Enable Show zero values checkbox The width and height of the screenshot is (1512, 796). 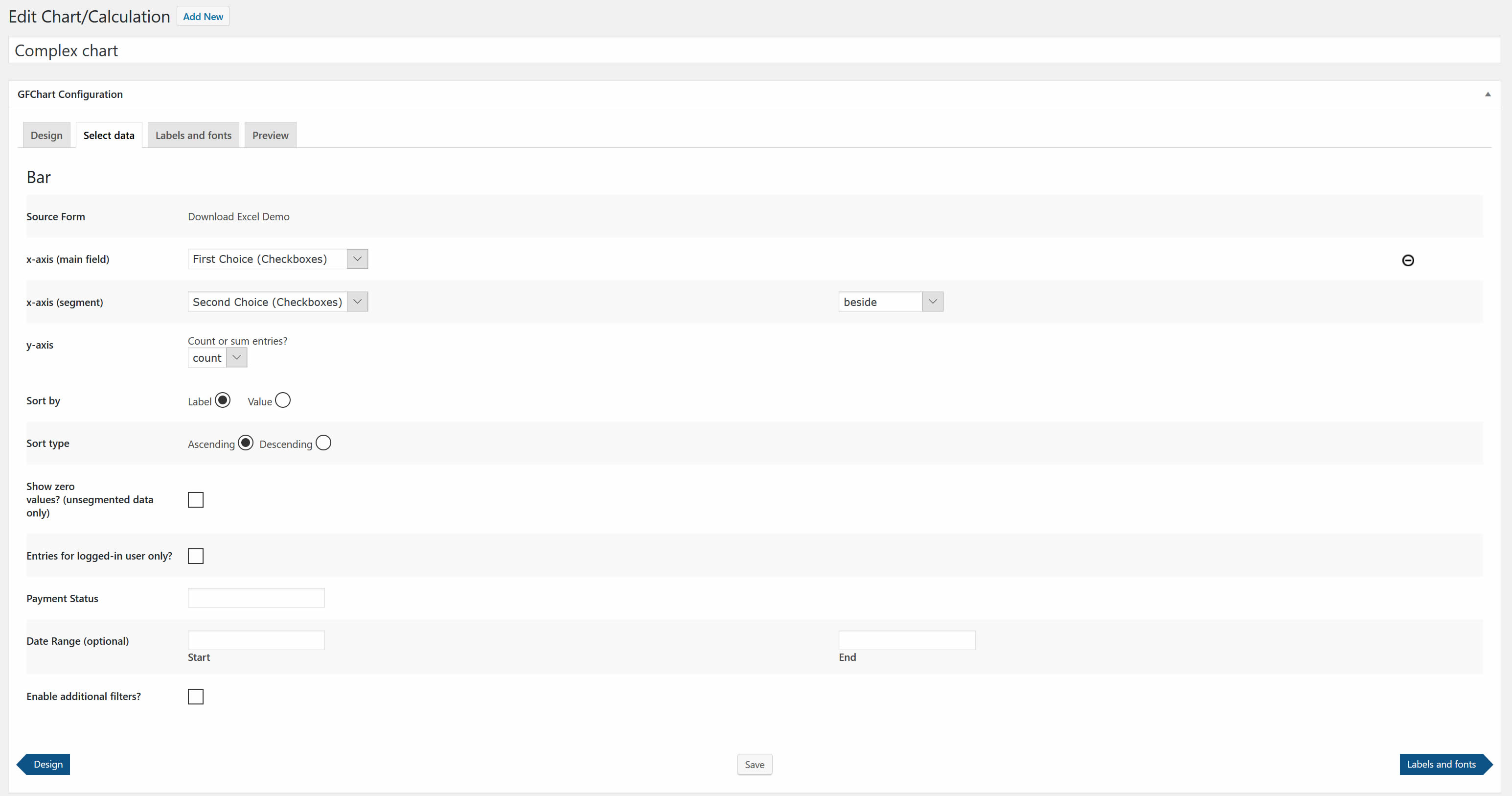click(x=195, y=499)
